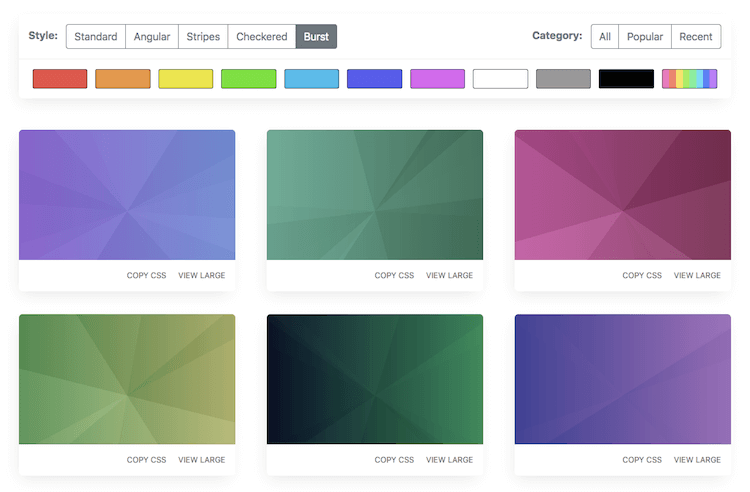Copy CSS for the purple-blue burst gradient
The image size is (750, 492).
click(x=146, y=275)
